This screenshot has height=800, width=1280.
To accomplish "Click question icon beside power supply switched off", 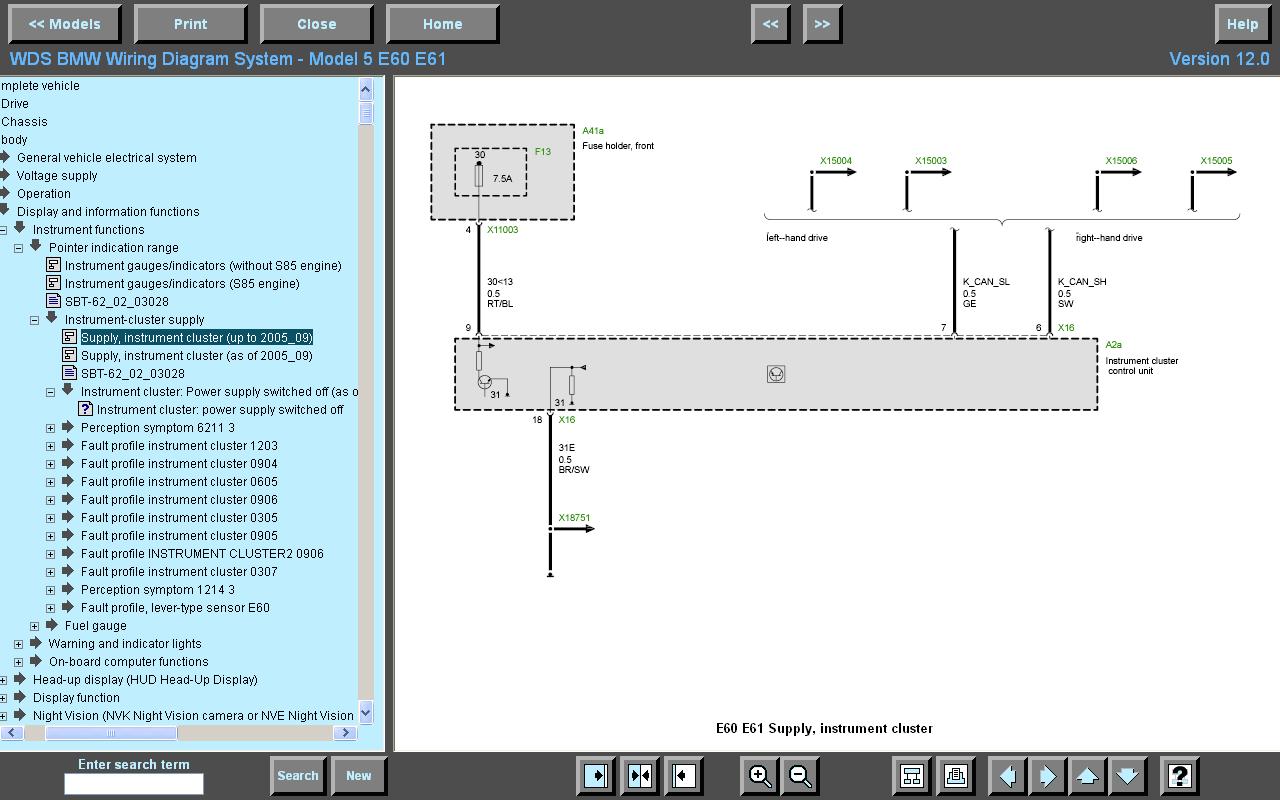I will coord(86,409).
